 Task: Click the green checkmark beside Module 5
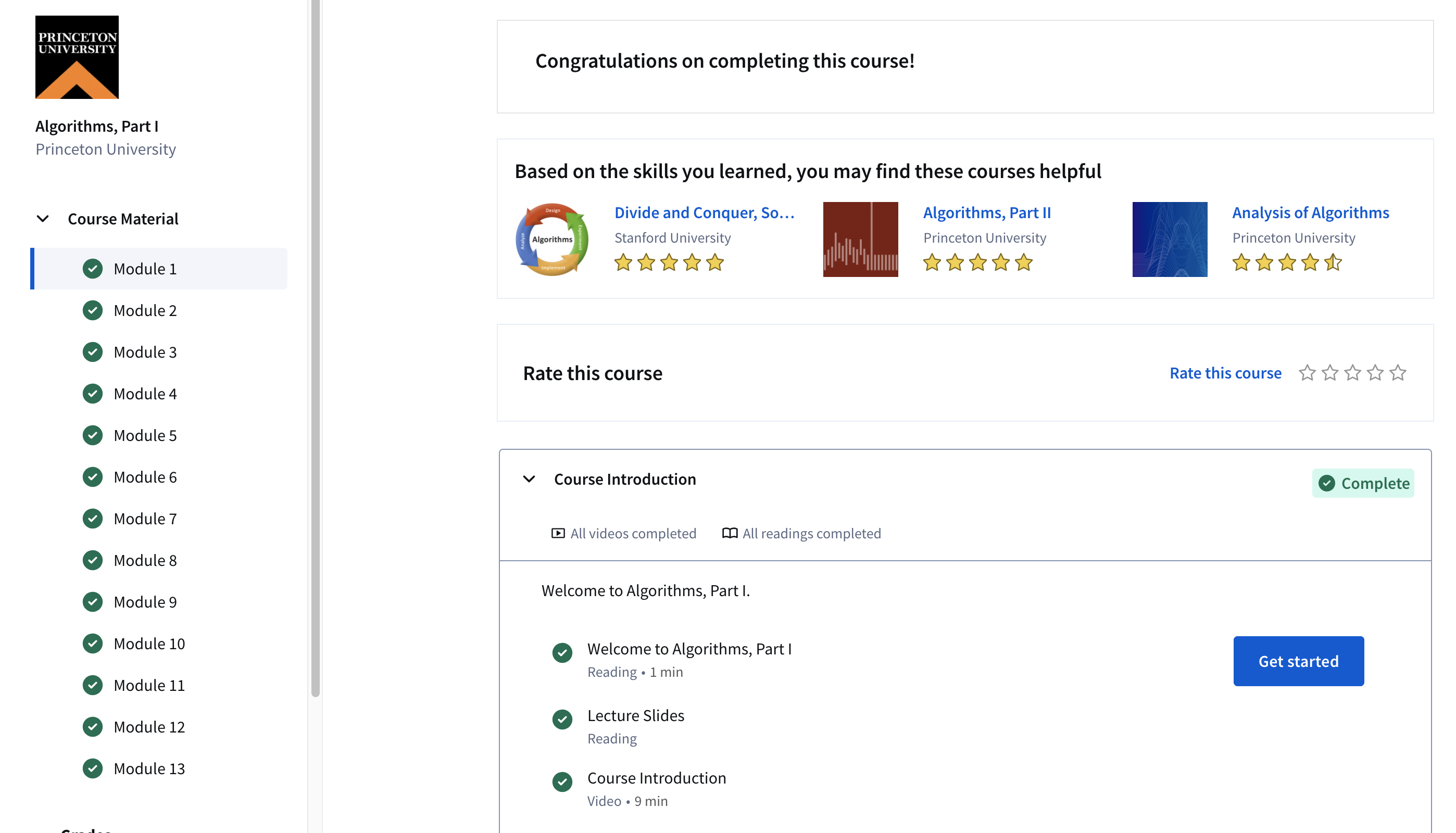tap(93, 435)
